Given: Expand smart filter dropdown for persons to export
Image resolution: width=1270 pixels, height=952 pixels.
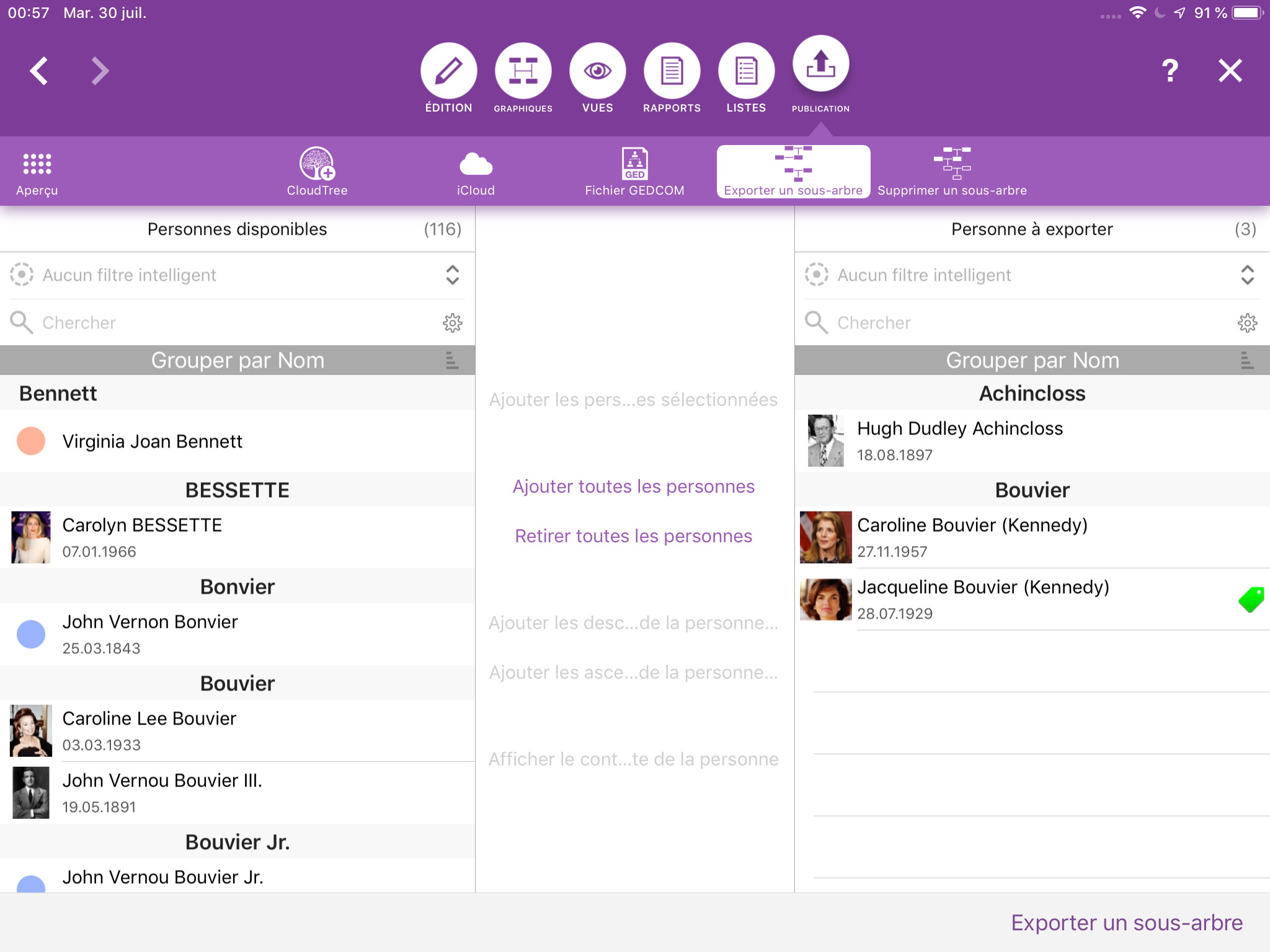Looking at the screenshot, I should (1247, 275).
